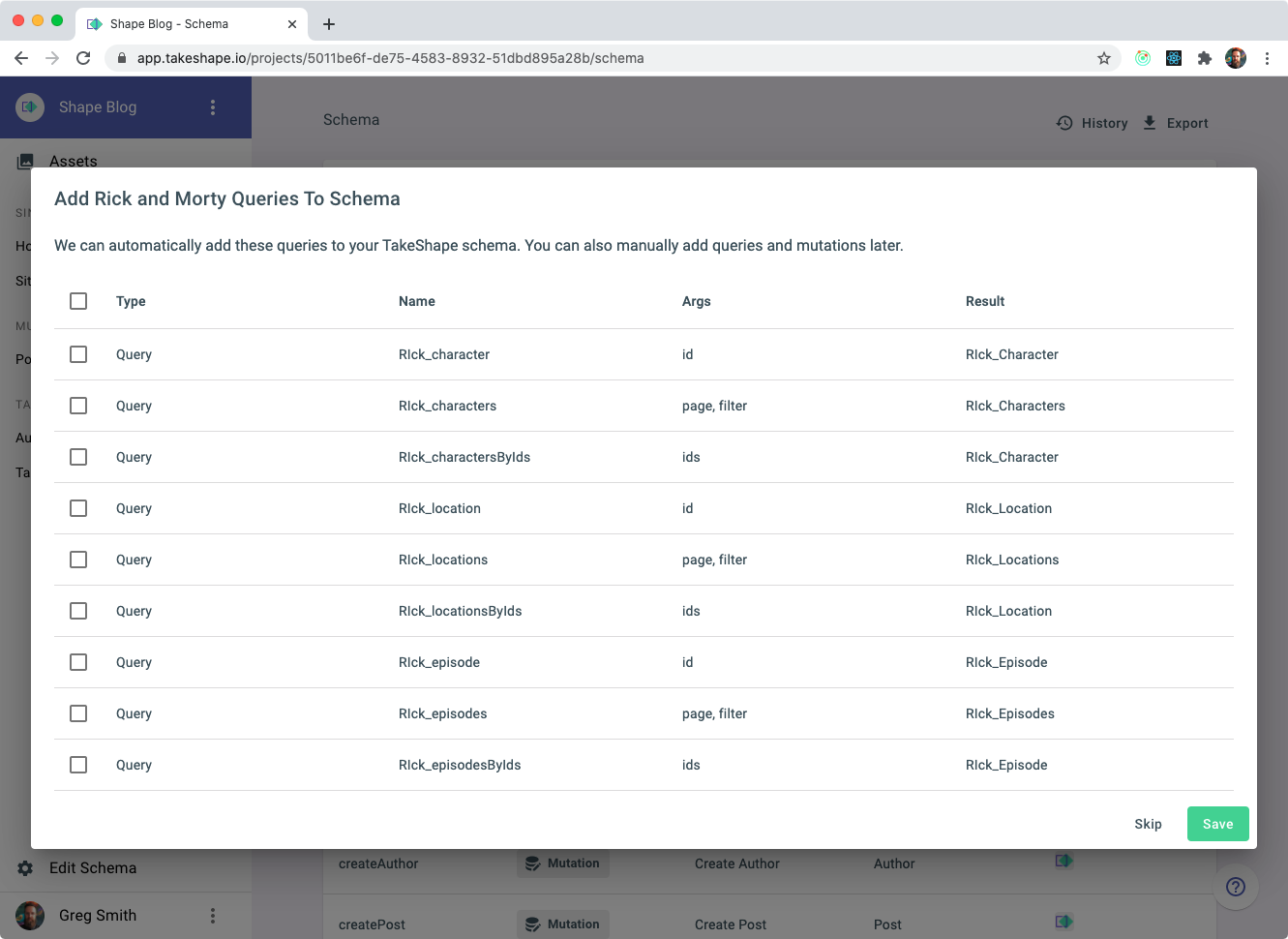Click the Mutation badge in createPost row
Viewport: 1288px width, 939px height.
[563, 924]
